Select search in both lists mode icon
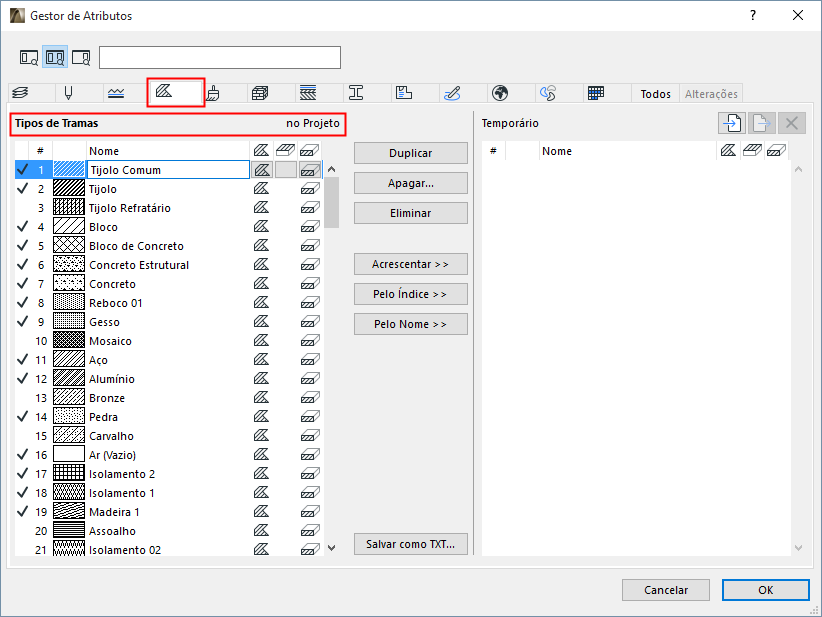 55,57
